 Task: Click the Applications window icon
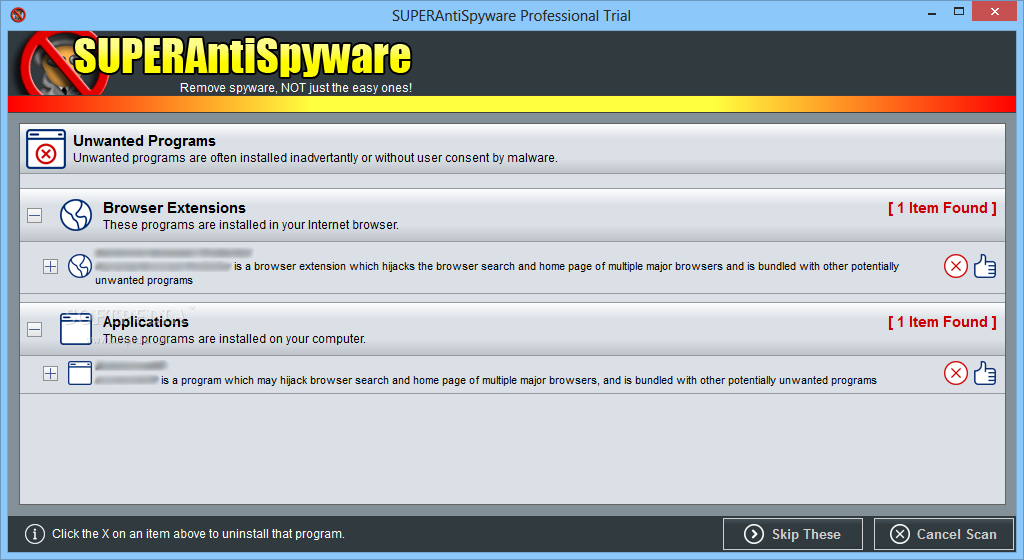76,329
